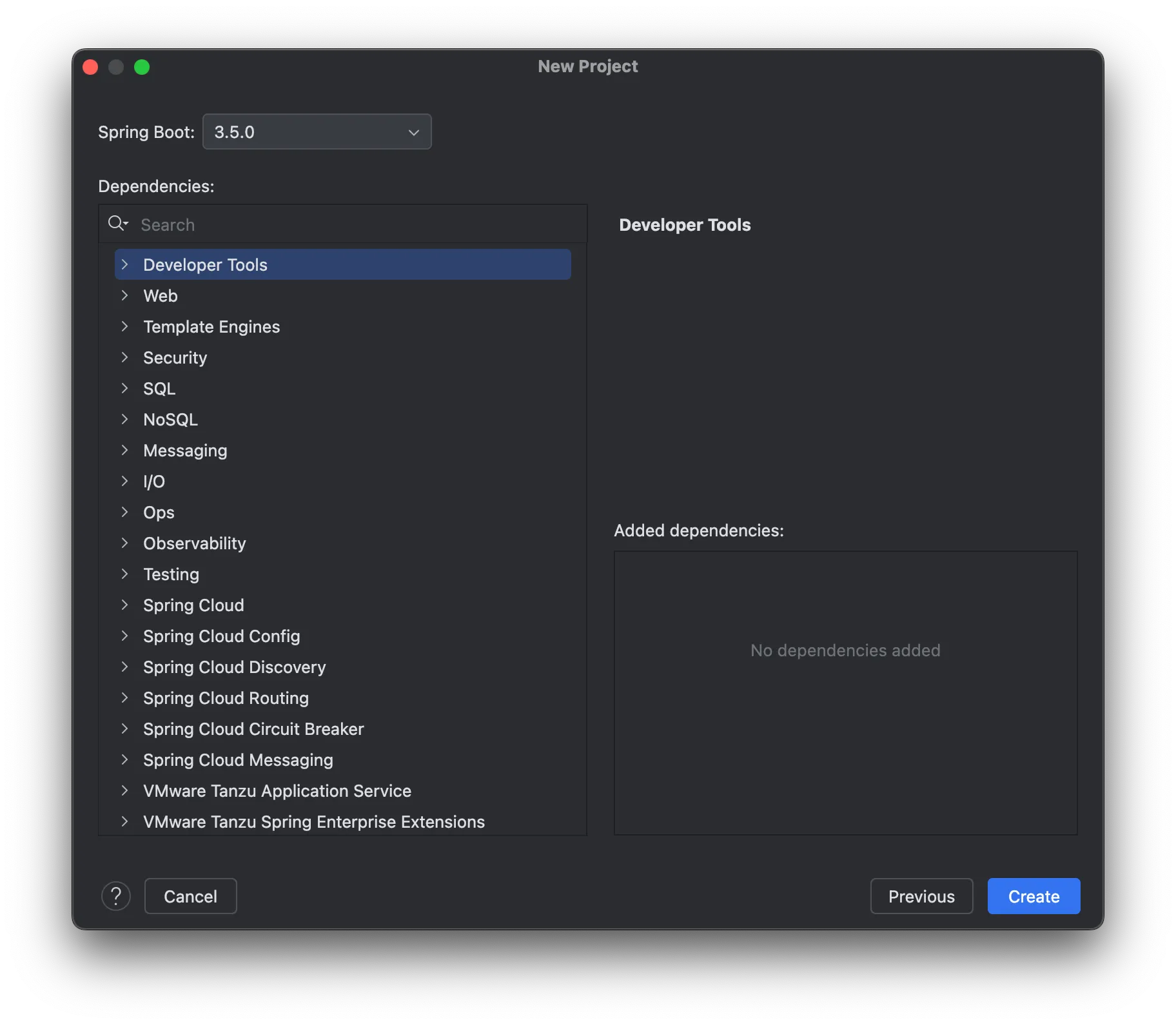This screenshot has width=1176, height=1025.
Task: Select the Spring Cloud Discovery row
Action: tap(343, 667)
